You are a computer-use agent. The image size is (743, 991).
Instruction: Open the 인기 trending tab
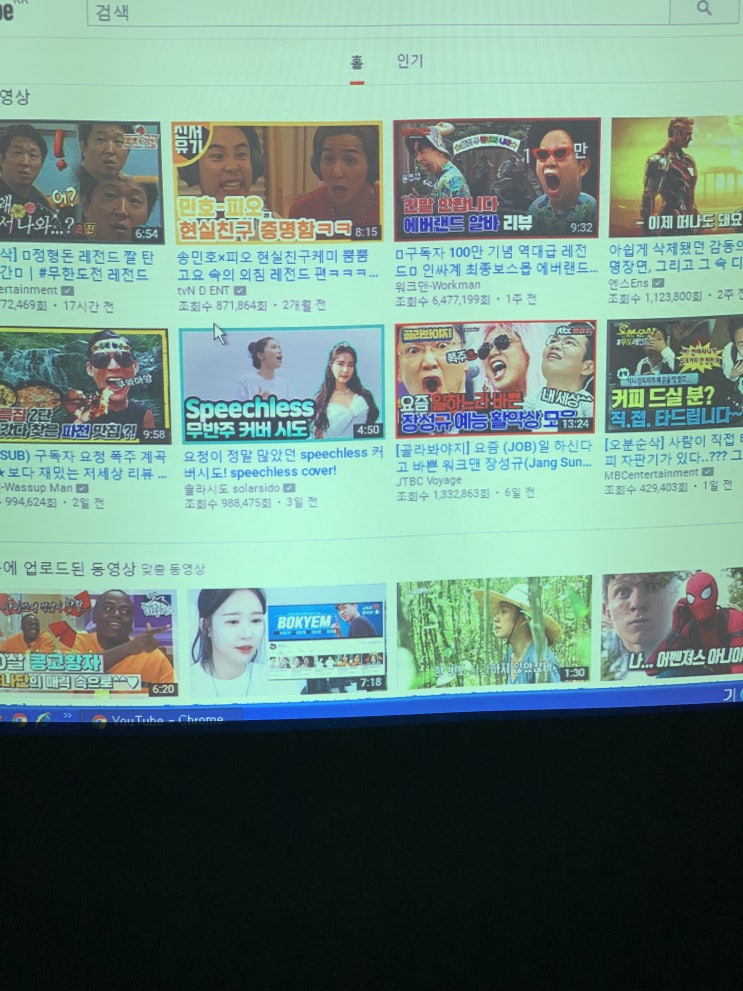[x=409, y=61]
